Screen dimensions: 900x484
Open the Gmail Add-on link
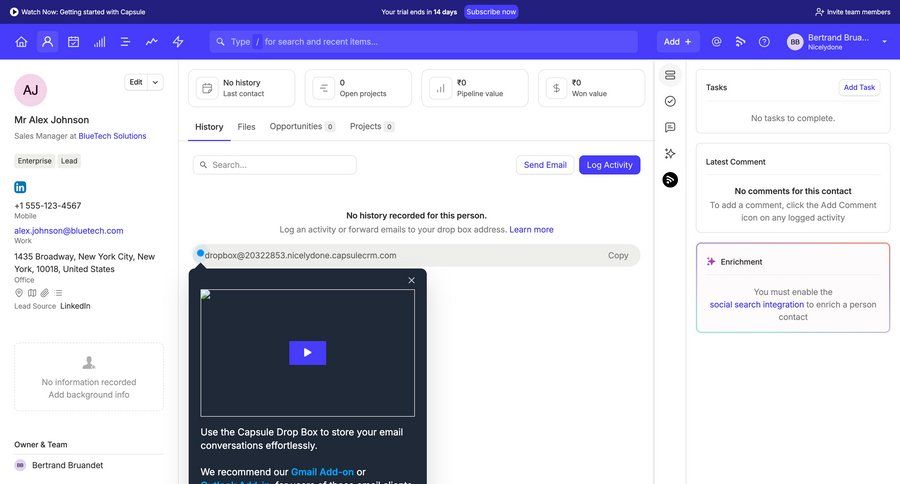[323, 472]
